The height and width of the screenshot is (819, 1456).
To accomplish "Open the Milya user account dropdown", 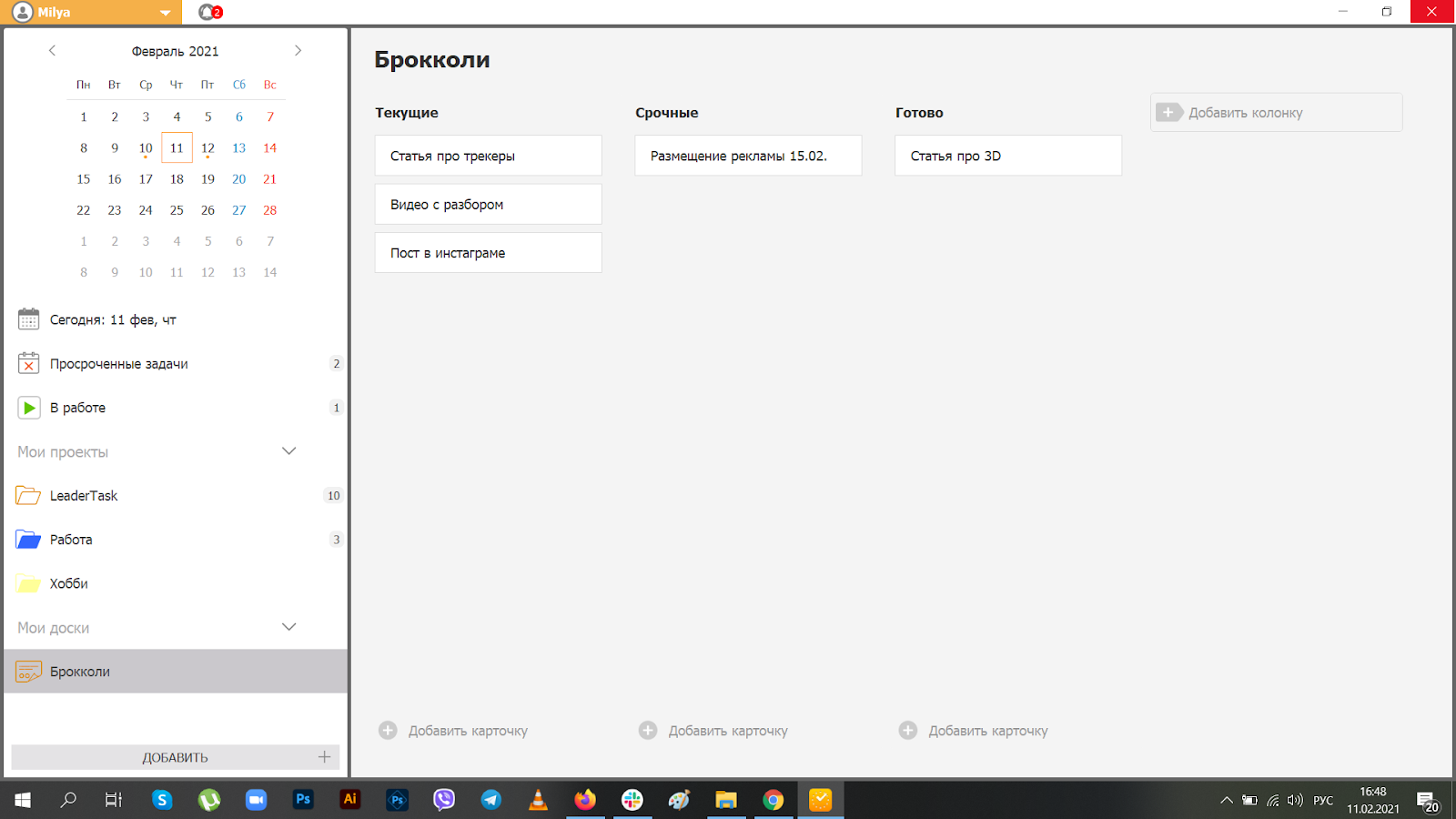I will (x=164, y=13).
